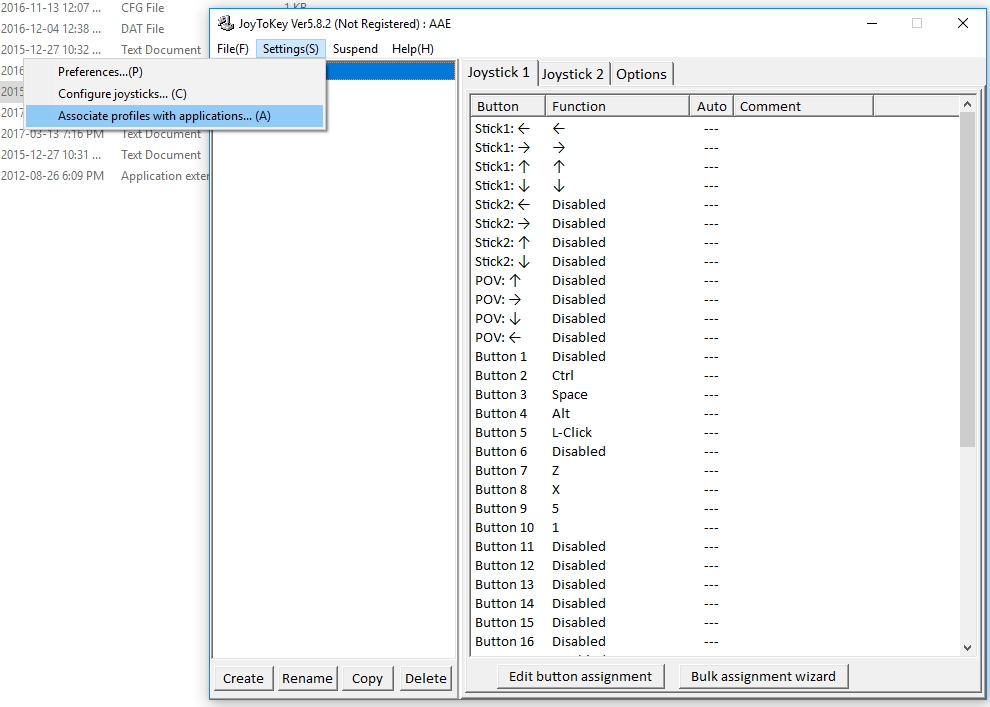Image resolution: width=990 pixels, height=707 pixels.
Task: Select the POV: ← row
Action: pyautogui.click(x=715, y=338)
